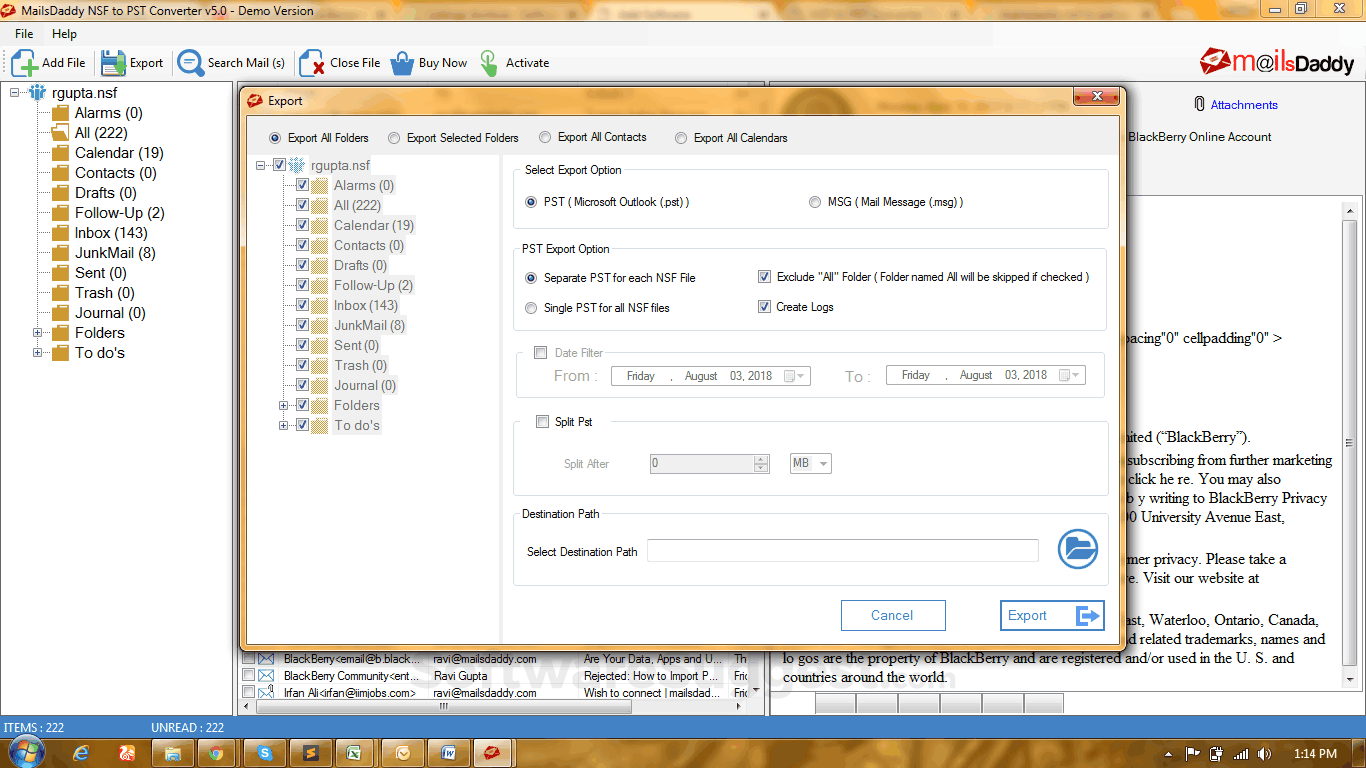Screen dimensions: 1366x768
Task: Click the Buy Now basket icon
Action: point(402,62)
